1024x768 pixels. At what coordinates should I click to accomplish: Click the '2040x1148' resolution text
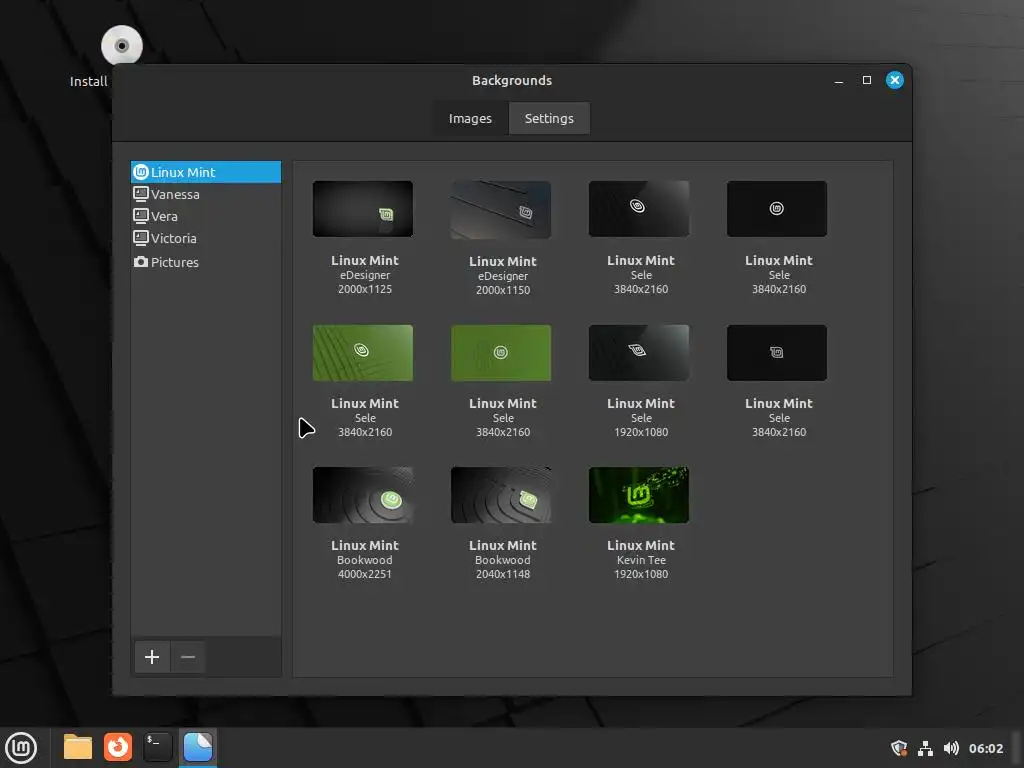click(x=503, y=574)
